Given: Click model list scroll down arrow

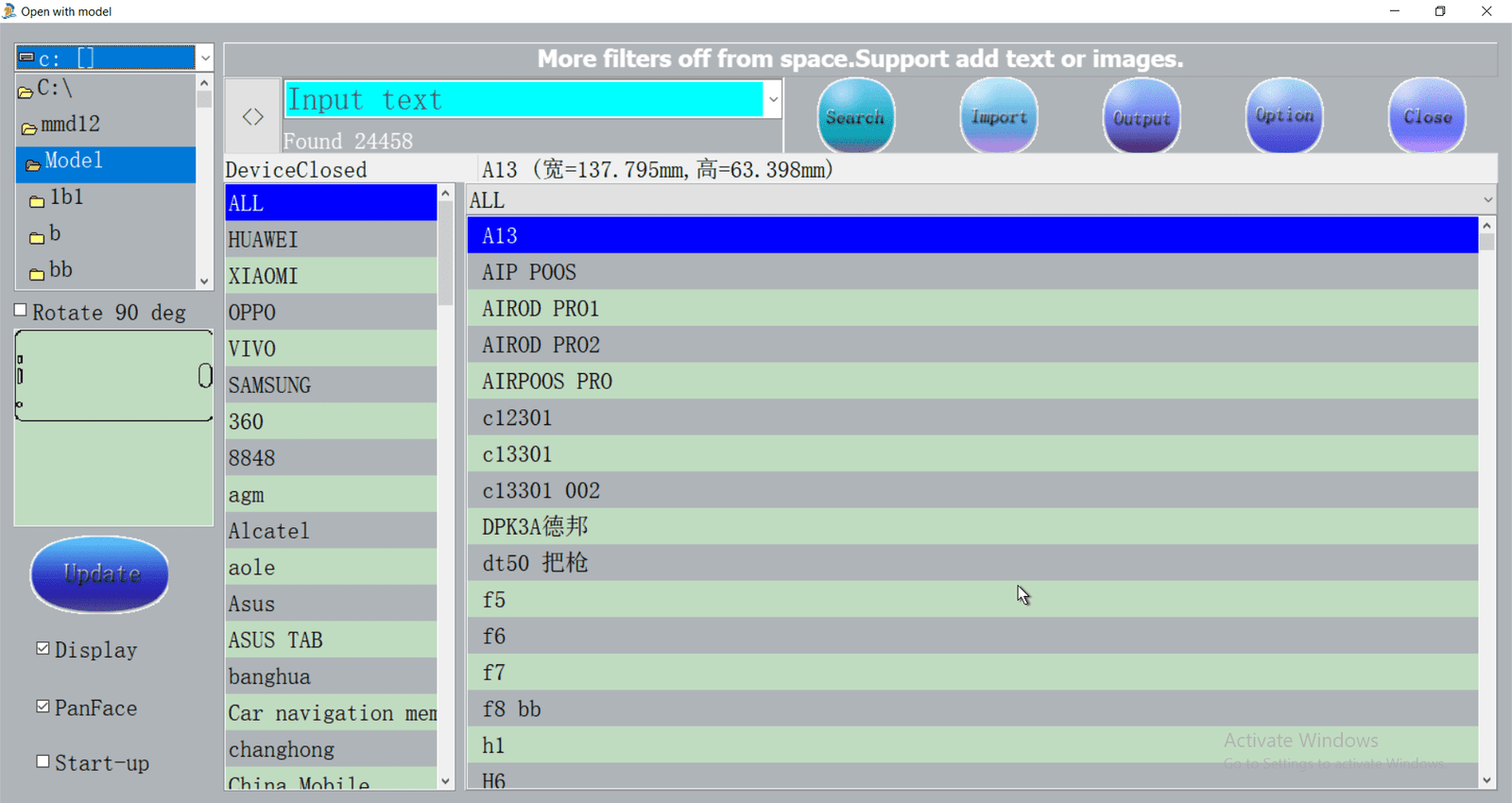Looking at the screenshot, I should click(x=1487, y=780).
